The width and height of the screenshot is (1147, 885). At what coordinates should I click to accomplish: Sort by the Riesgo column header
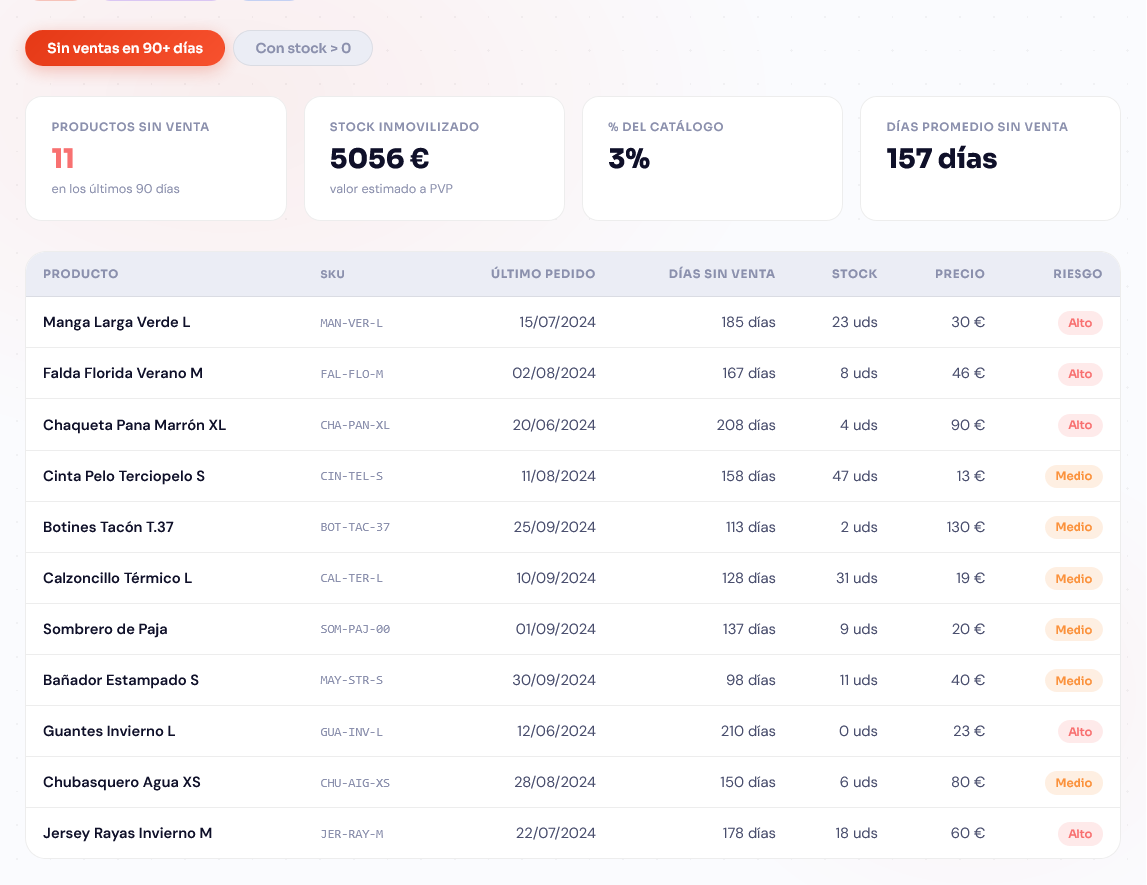pyautogui.click(x=1077, y=274)
